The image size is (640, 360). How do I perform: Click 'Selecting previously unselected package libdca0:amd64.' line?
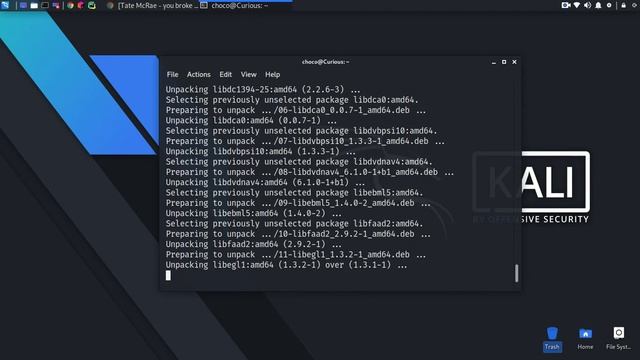[x=292, y=100]
